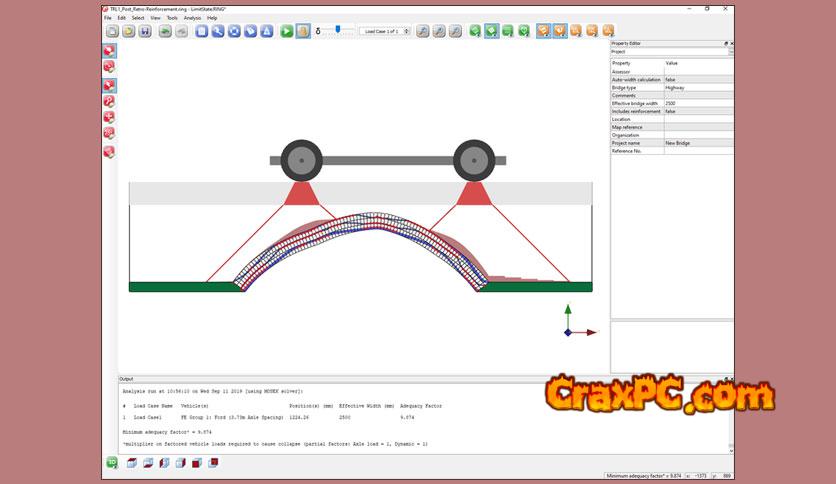Open the Load Case 1 of 1 selector
Image resolution: width=836 pixels, height=484 pixels.
click(386, 32)
